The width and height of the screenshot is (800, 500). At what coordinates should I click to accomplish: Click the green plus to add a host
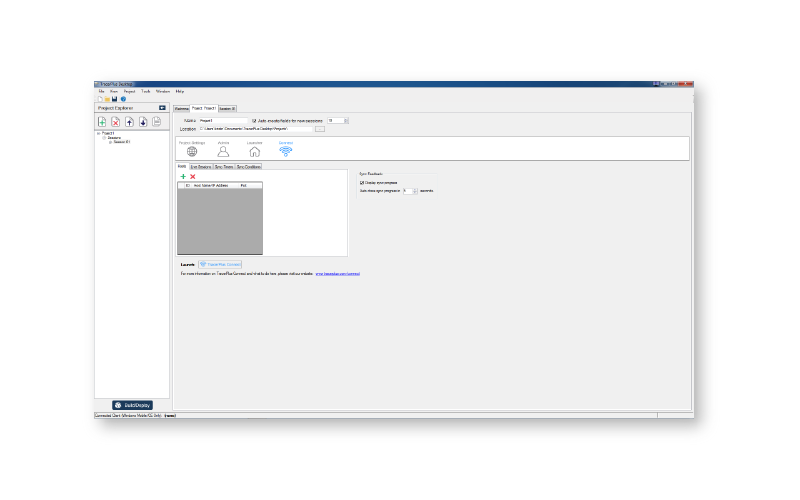point(183,177)
